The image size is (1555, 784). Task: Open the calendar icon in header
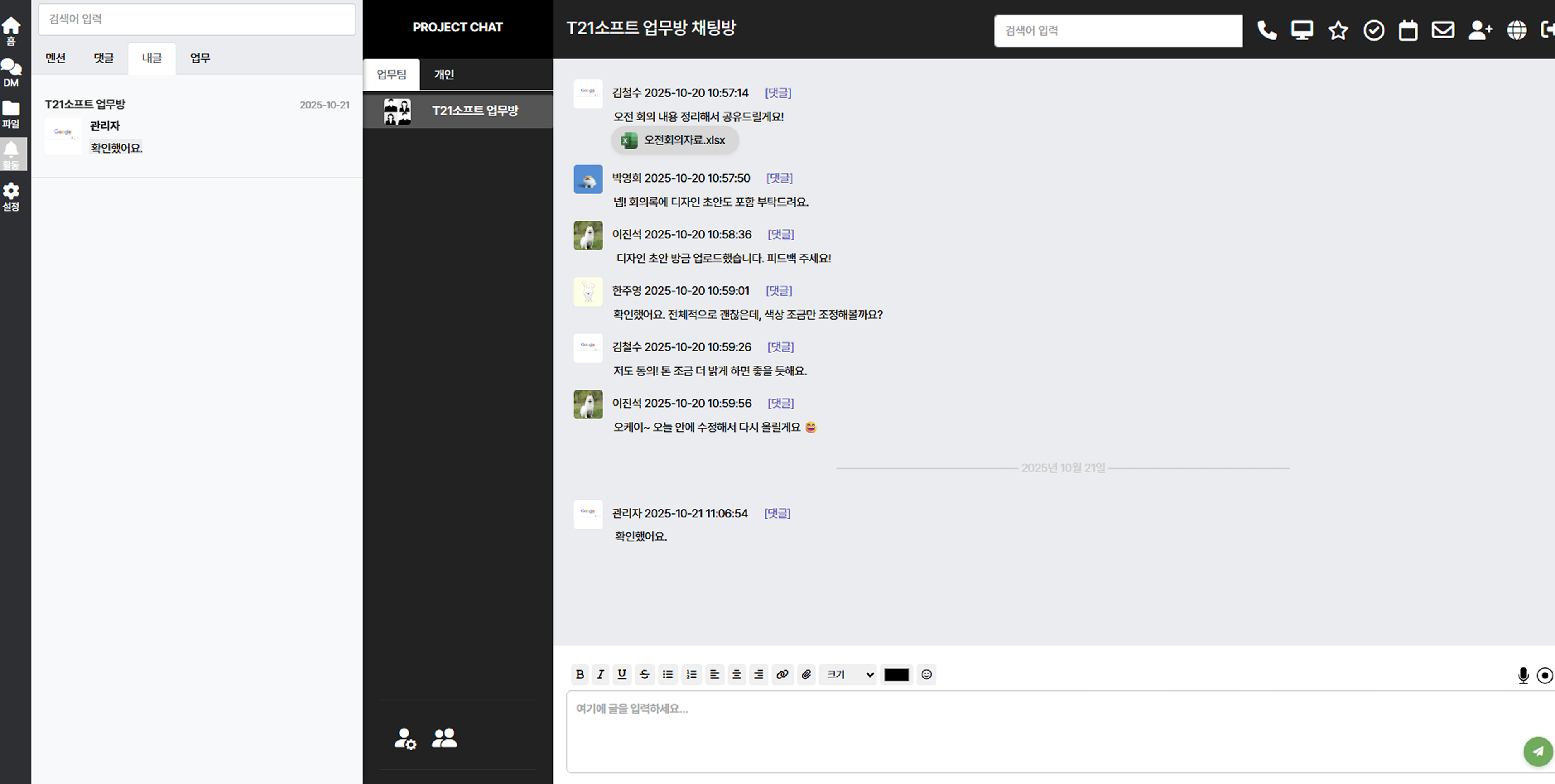click(x=1408, y=30)
